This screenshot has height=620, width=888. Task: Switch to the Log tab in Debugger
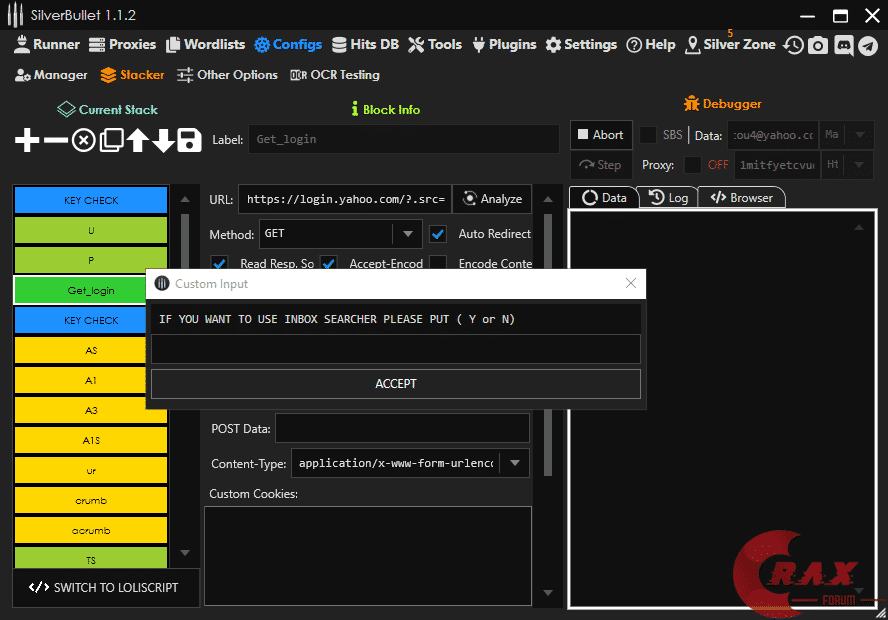click(x=669, y=198)
